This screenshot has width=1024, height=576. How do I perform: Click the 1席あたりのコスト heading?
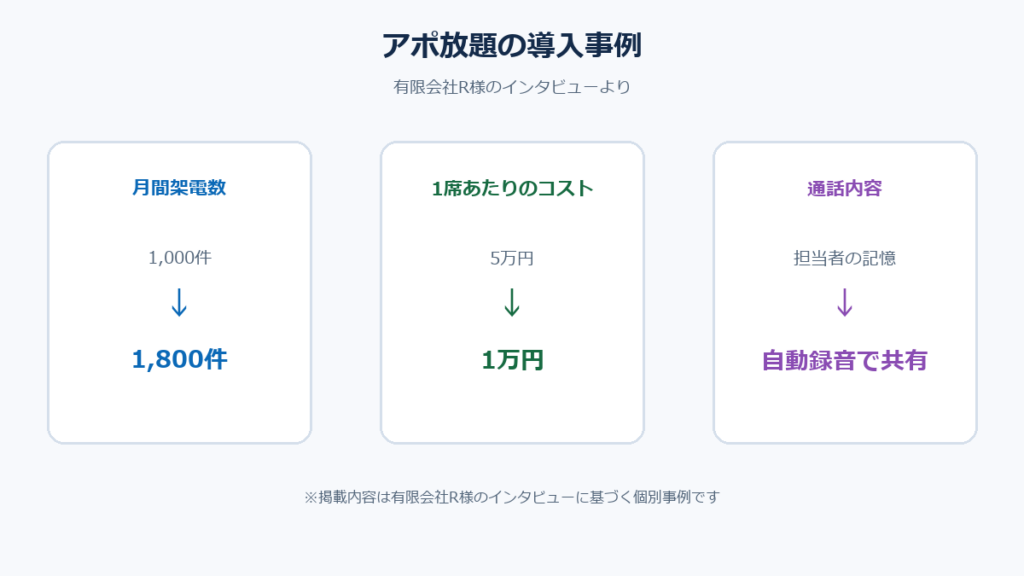coord(512,188)
